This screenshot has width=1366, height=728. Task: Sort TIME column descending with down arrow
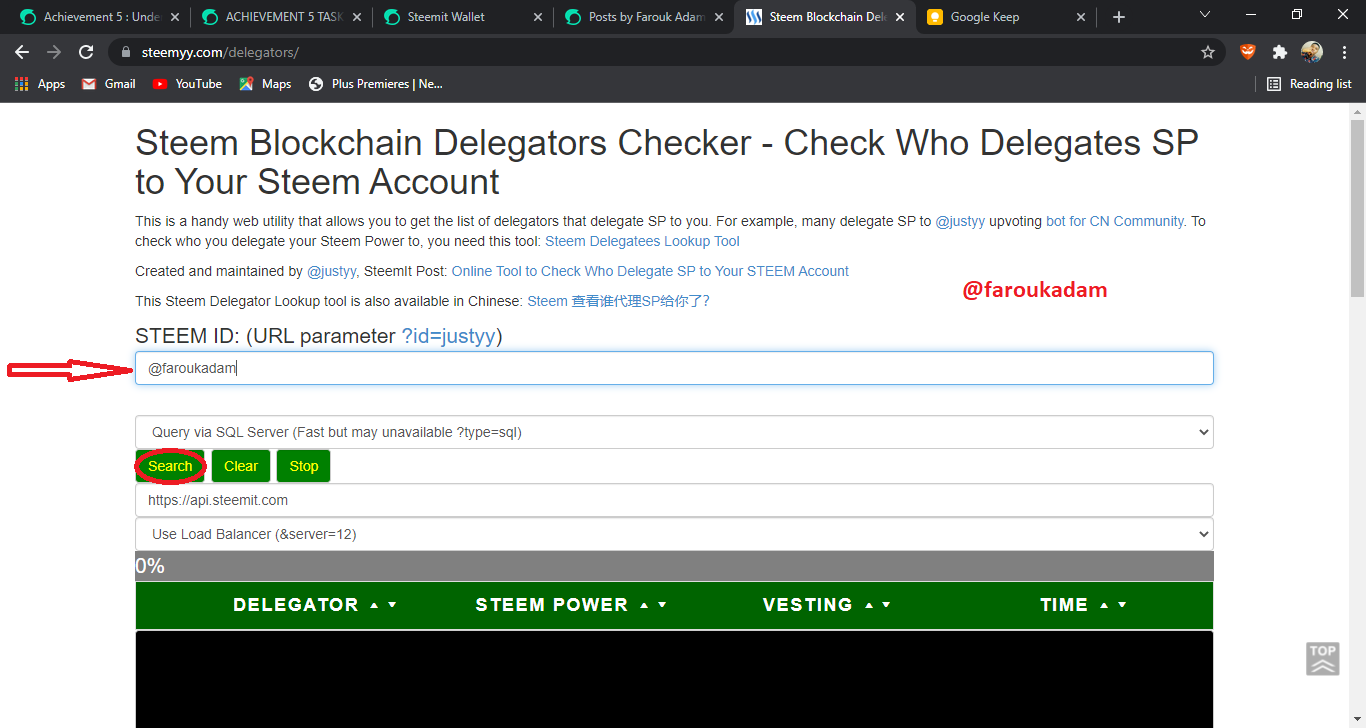[x=1122, y=605]
